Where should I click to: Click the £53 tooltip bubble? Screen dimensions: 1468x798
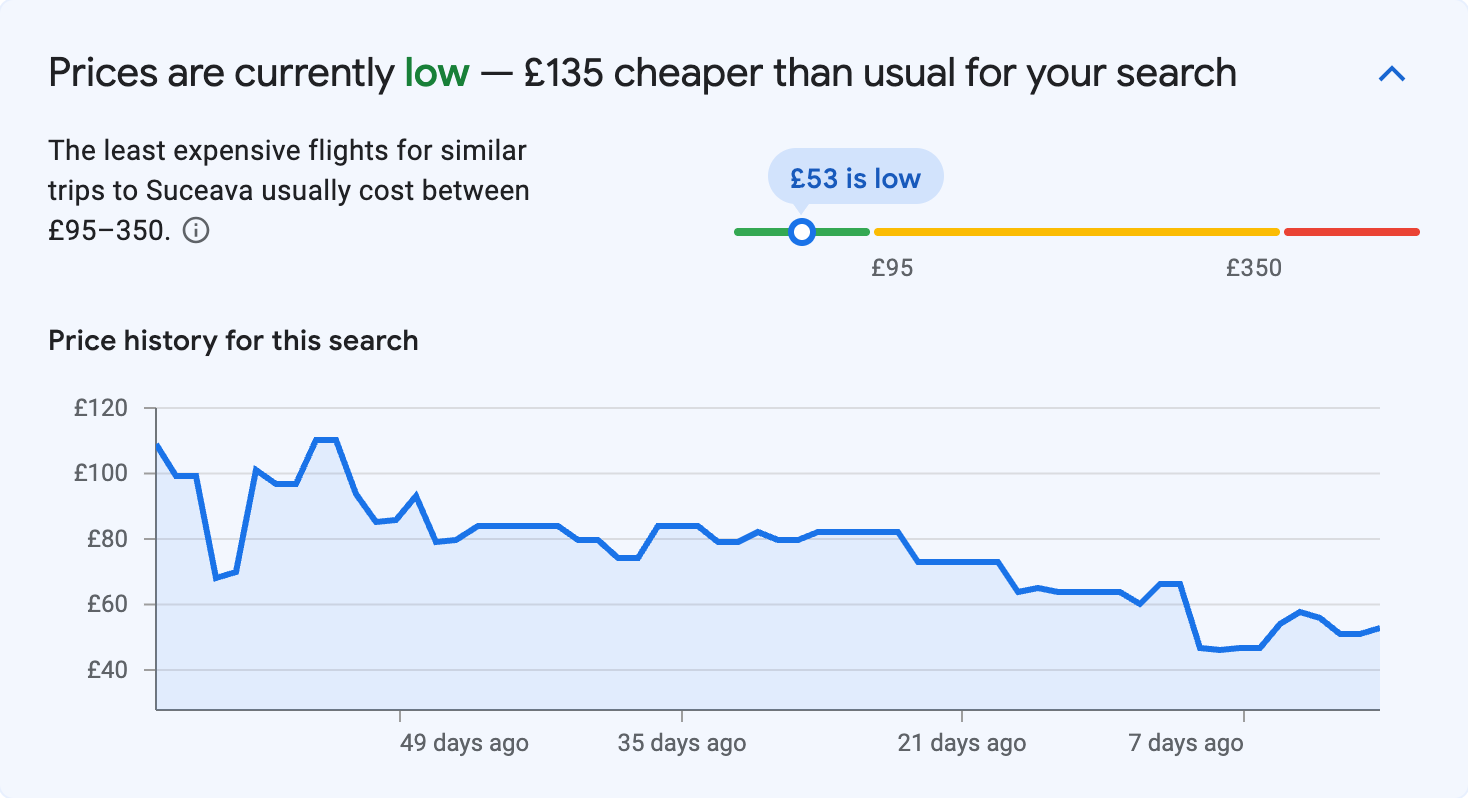tap(855, 177)
